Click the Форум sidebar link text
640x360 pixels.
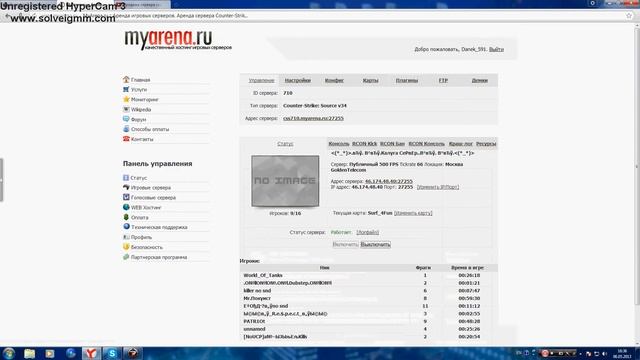pyautogui.click(x=138, y=119)
